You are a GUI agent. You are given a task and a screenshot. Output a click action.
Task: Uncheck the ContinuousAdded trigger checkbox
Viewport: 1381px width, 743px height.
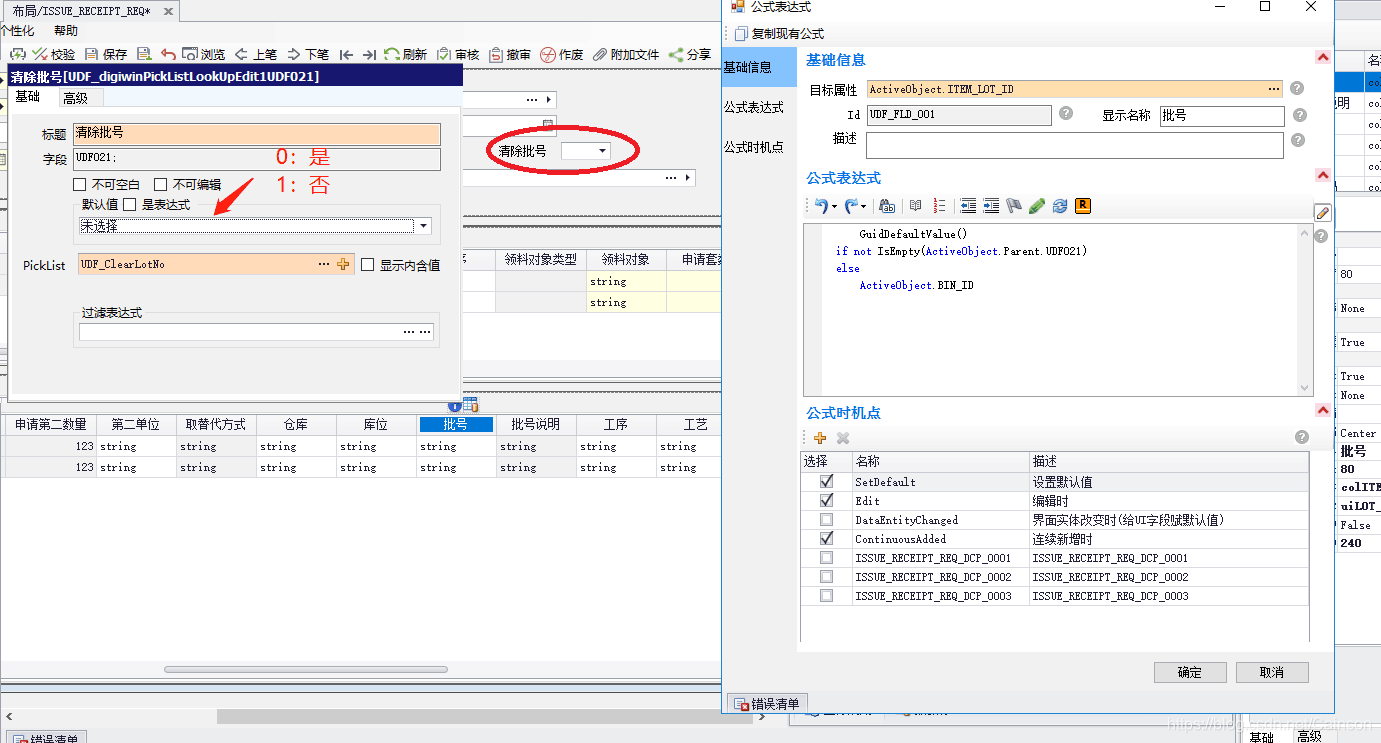pos(826,538)
